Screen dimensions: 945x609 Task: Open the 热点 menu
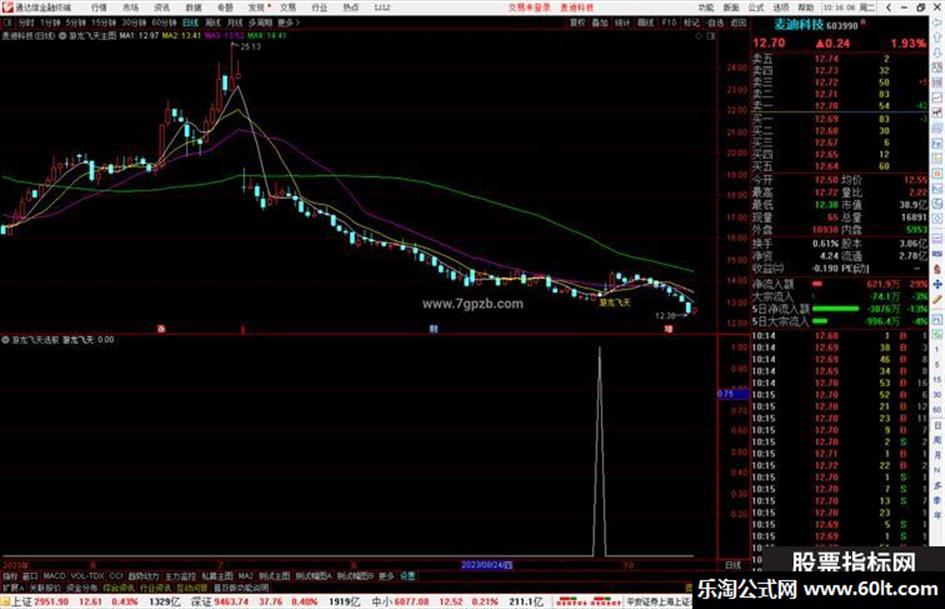(351, 7)
